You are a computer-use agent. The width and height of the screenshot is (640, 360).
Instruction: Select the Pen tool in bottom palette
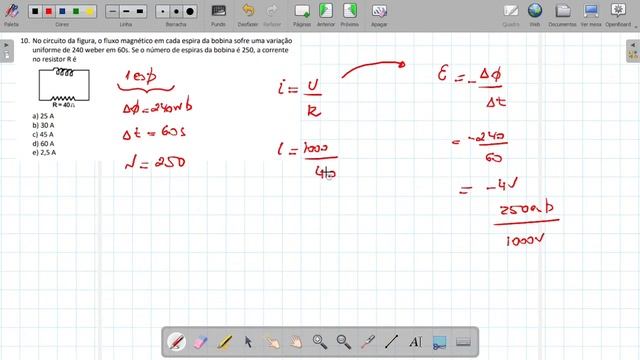pos(176,342)
